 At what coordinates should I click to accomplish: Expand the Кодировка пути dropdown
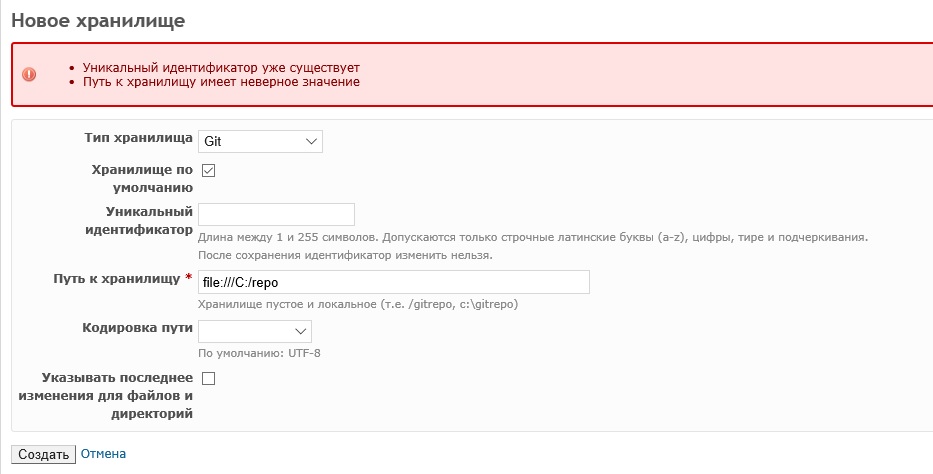tap(255, 331)
